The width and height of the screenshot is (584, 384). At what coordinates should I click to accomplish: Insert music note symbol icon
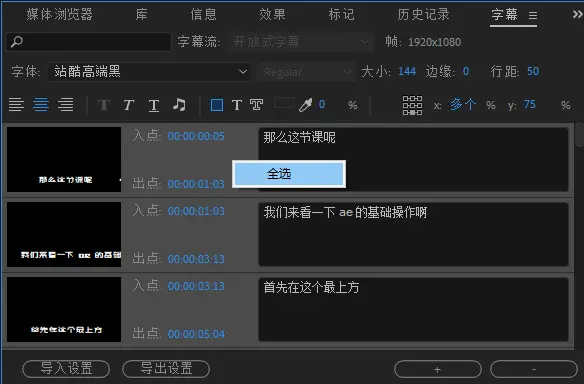[179, 105]
